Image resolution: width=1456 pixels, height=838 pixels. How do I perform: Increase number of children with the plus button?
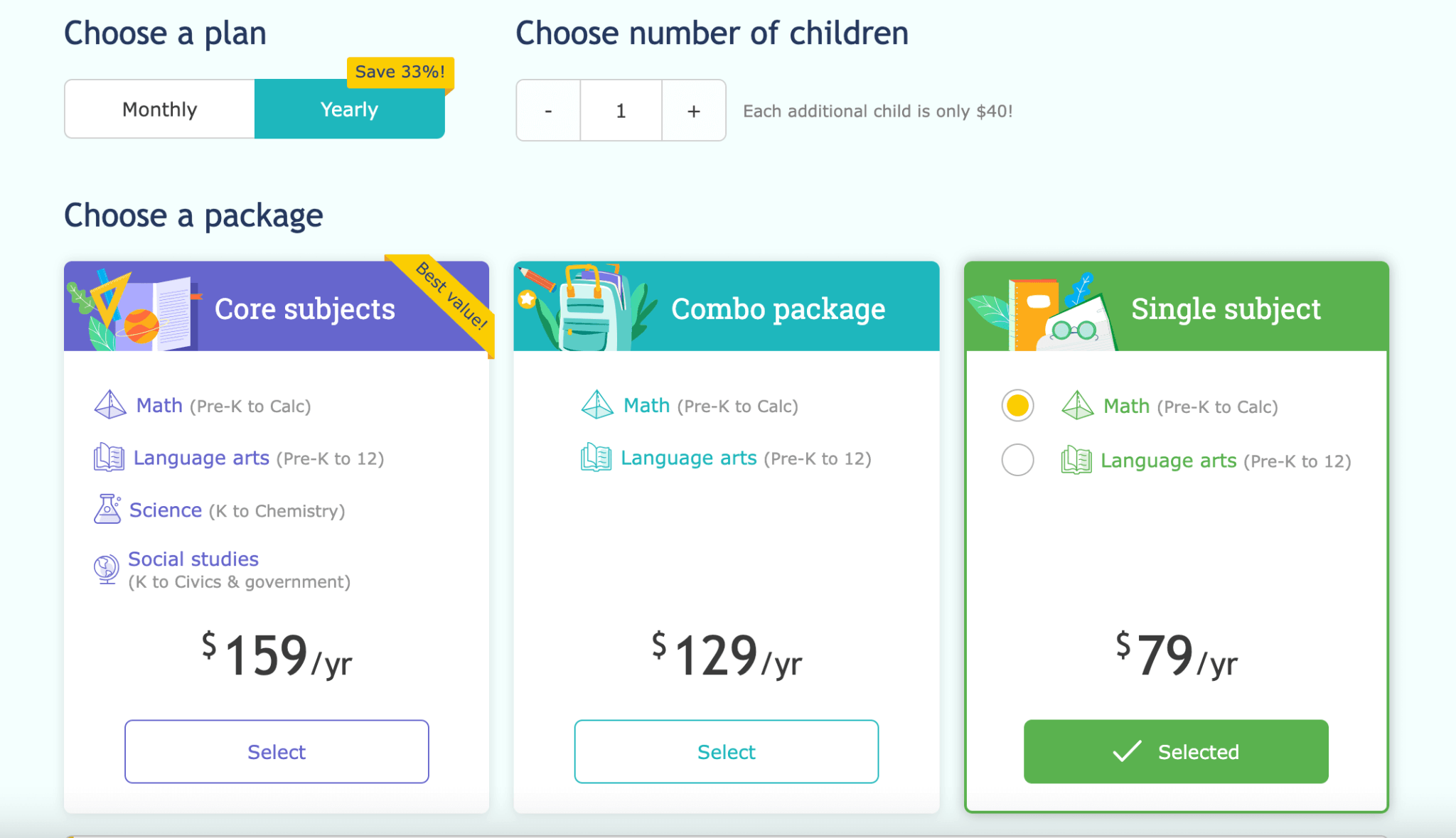pos(693,110)
